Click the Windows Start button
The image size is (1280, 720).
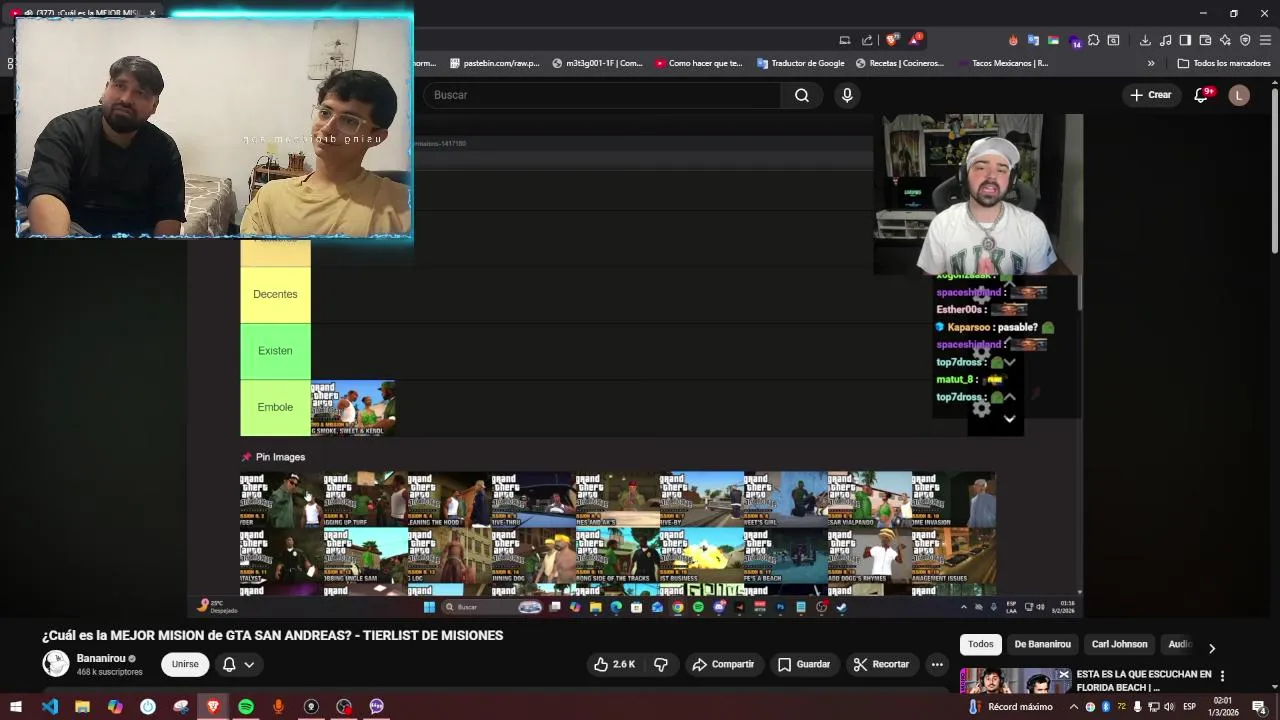pyautogui.click(x=16, y=707)
